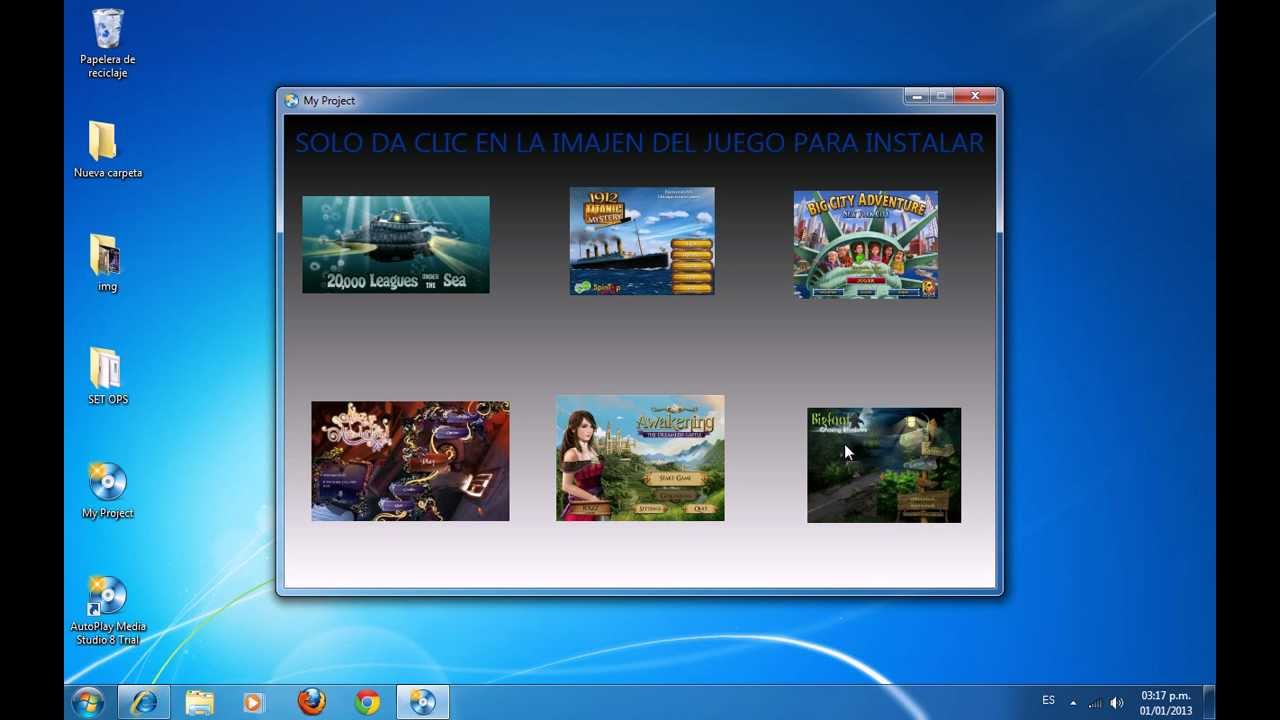Image resolution: width=1280 pixels, height=720 pixels.
Task: Open the clock showing 03:17 p.m.
Action: pyautogui.click(x=1166, y=703)
